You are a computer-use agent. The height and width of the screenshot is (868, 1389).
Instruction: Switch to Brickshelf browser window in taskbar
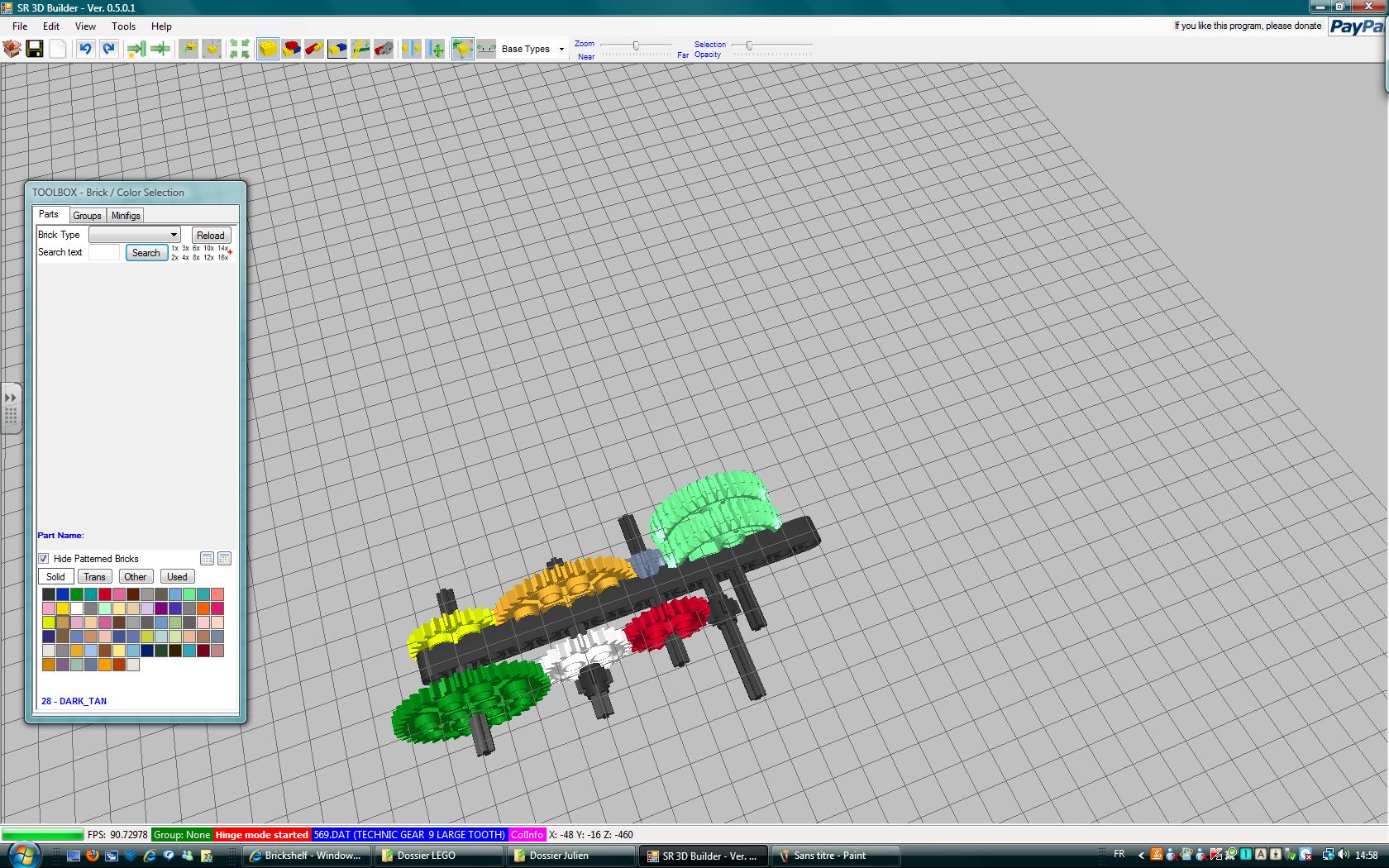(x=305, y=856)
